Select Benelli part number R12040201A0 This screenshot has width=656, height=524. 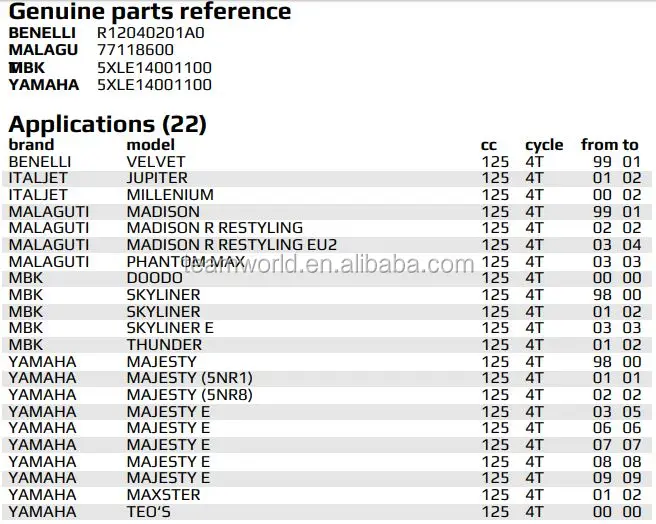153,32
